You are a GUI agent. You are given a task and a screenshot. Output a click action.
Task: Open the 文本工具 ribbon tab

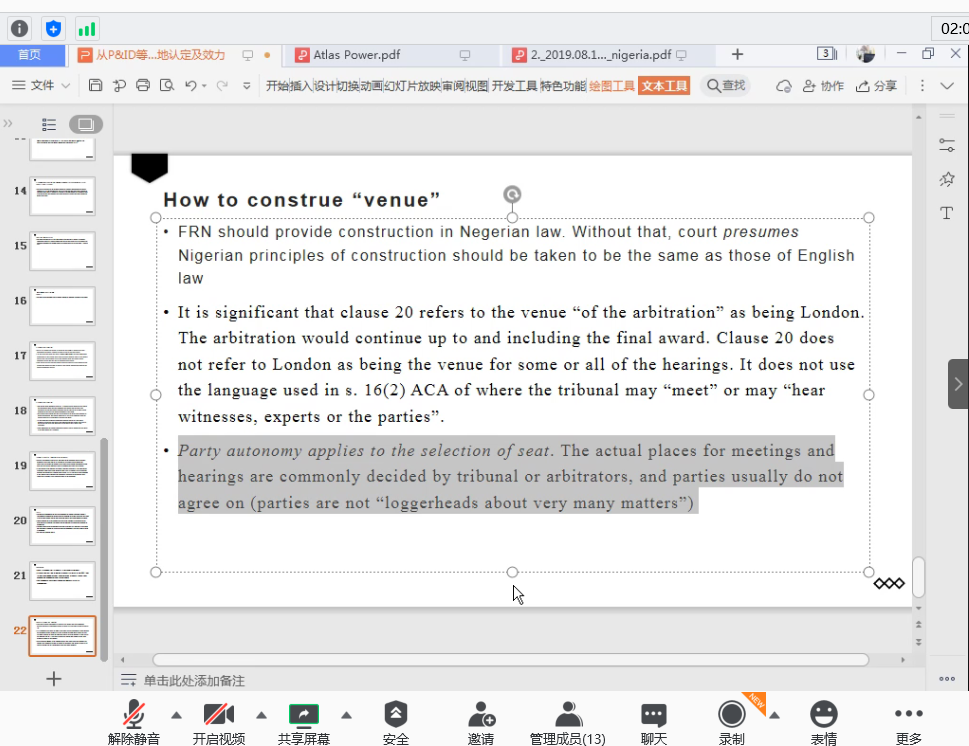pyautogui.click(x=664, y=86)
